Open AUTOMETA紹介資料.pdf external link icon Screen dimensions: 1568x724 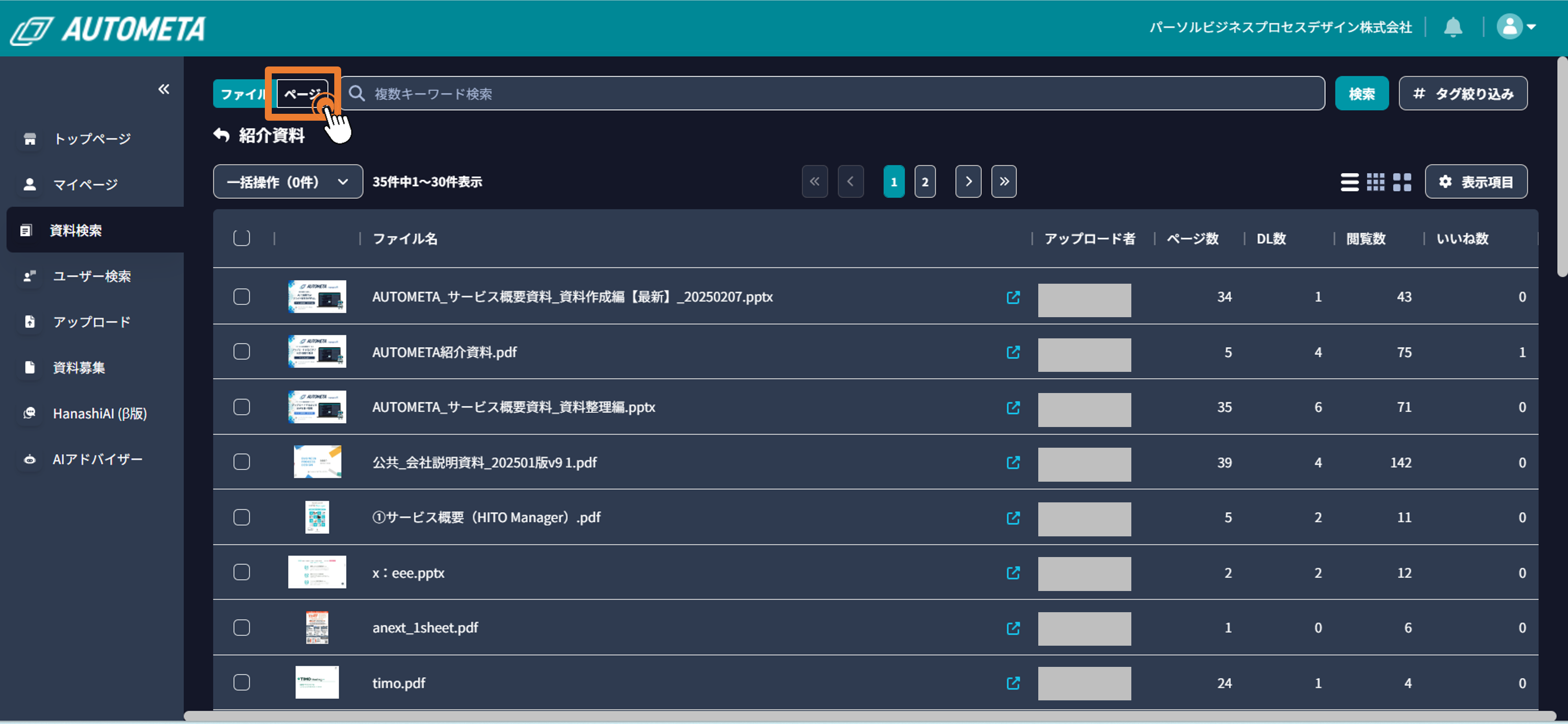tap(1013, 352)
